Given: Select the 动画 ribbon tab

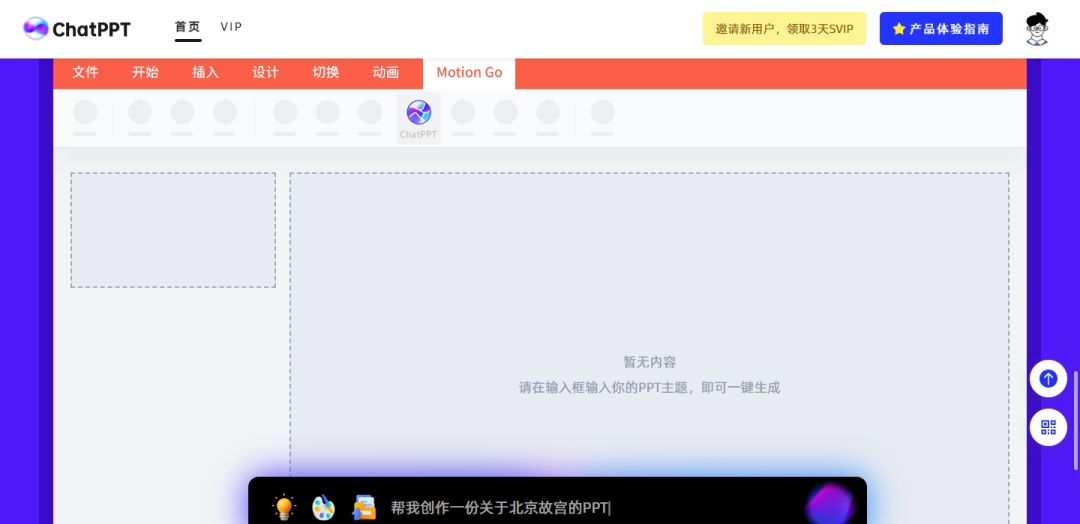Looking at the screenshot, I should coord(386,72).
